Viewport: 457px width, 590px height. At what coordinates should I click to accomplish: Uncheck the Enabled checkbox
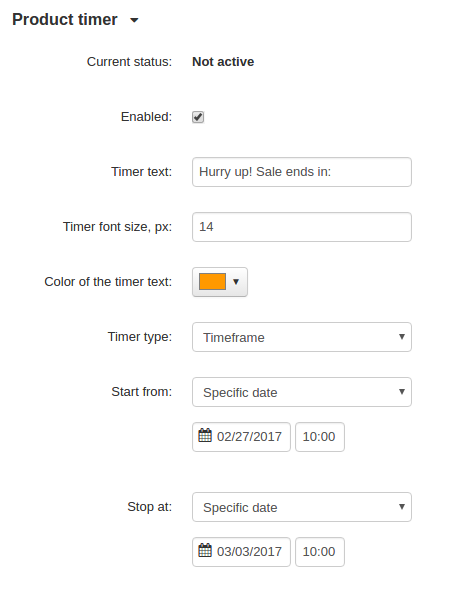pyautogui.click(x=198, y=117)
